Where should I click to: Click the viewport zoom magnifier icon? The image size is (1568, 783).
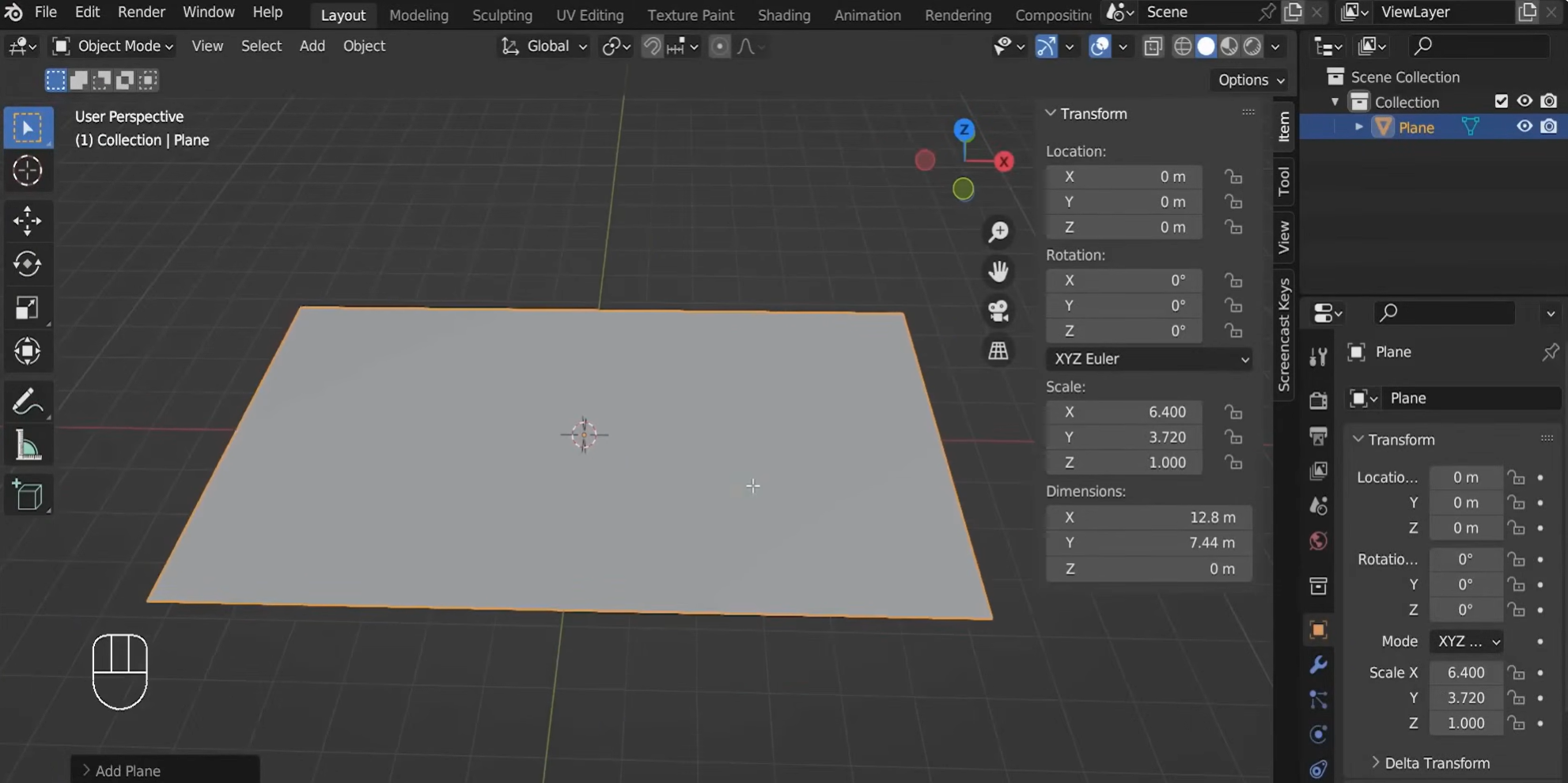click(x=998, y=232)
